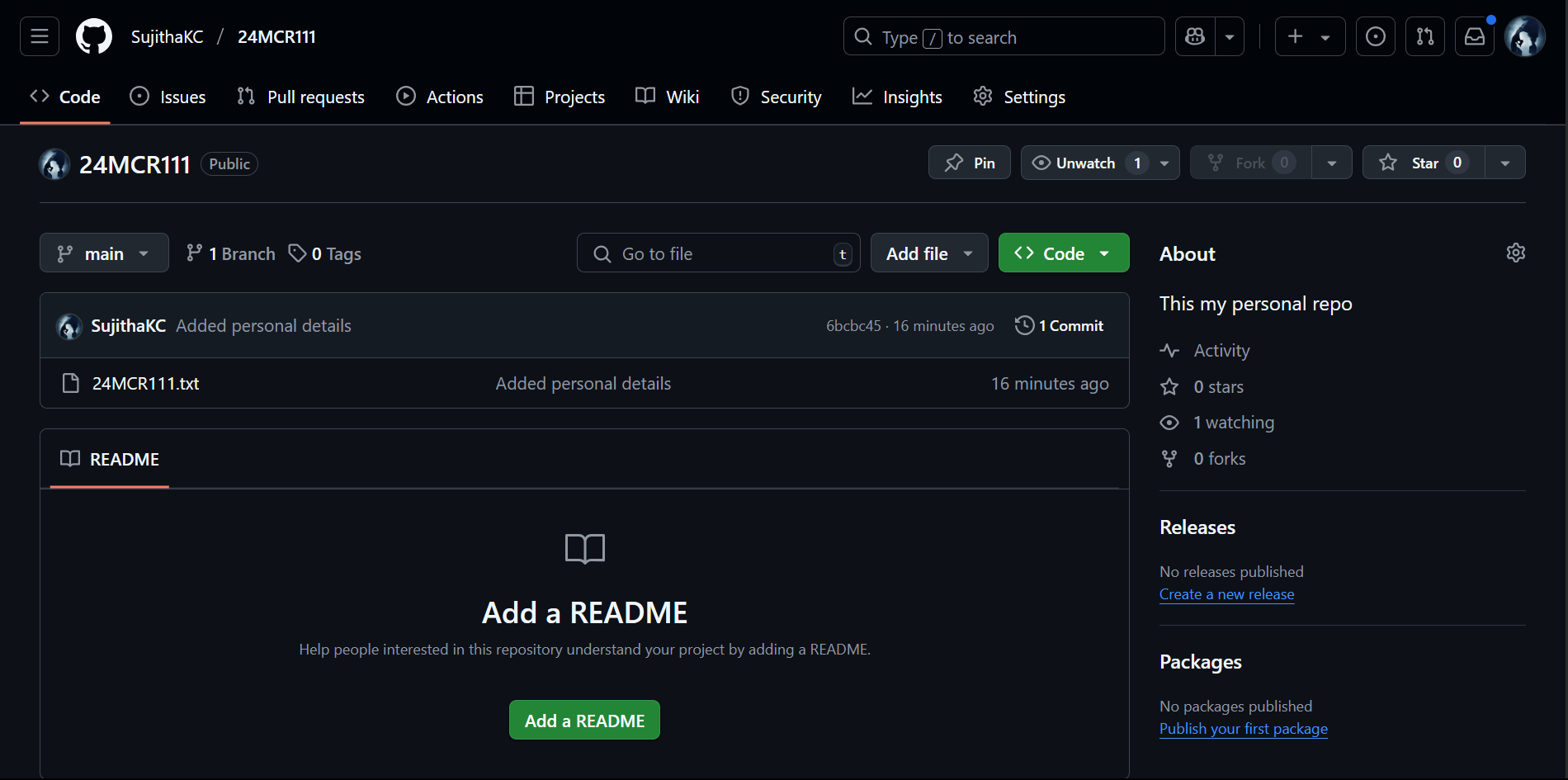Image resolution: width=1568 pixels, height=780 pixels.
Task: Click Create a new release
Action: pyautogui.click(x=1226, y=594)
